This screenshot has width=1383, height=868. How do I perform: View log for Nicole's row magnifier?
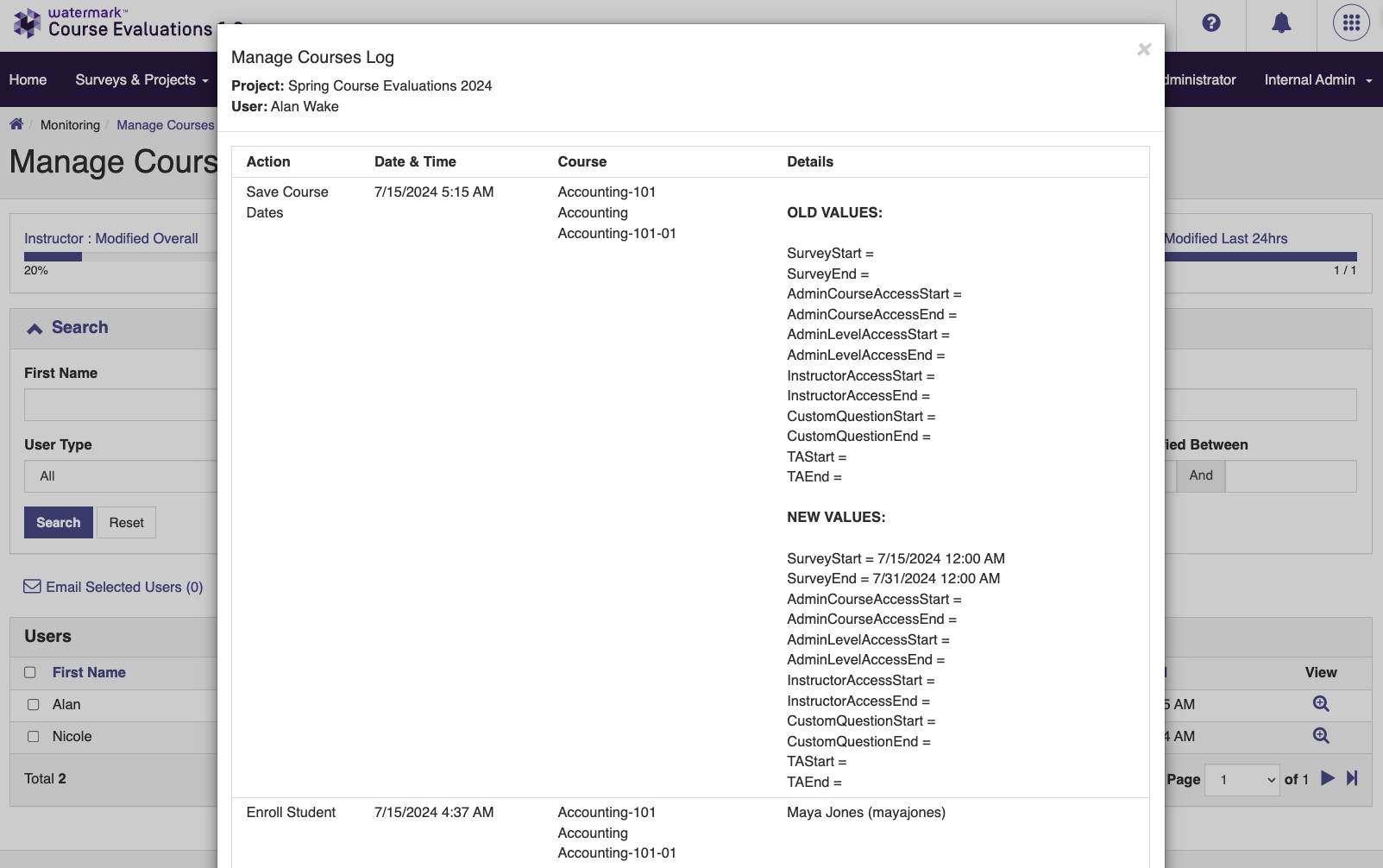click(1321, 736)
